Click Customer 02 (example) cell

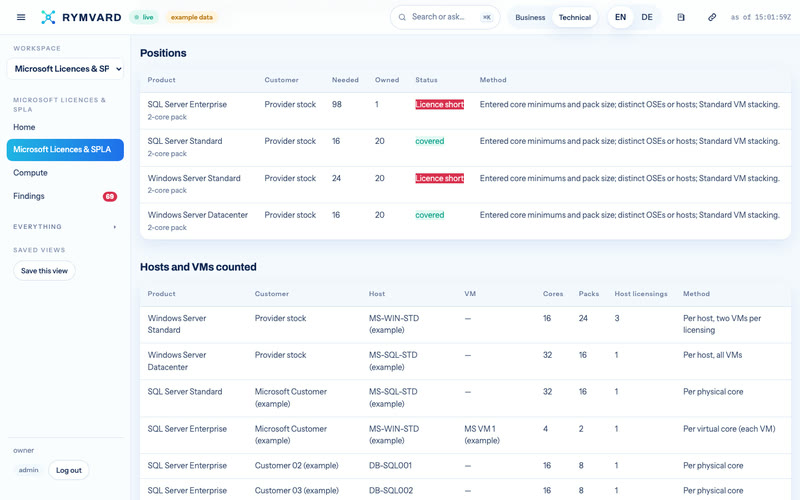tap(296, 466)
